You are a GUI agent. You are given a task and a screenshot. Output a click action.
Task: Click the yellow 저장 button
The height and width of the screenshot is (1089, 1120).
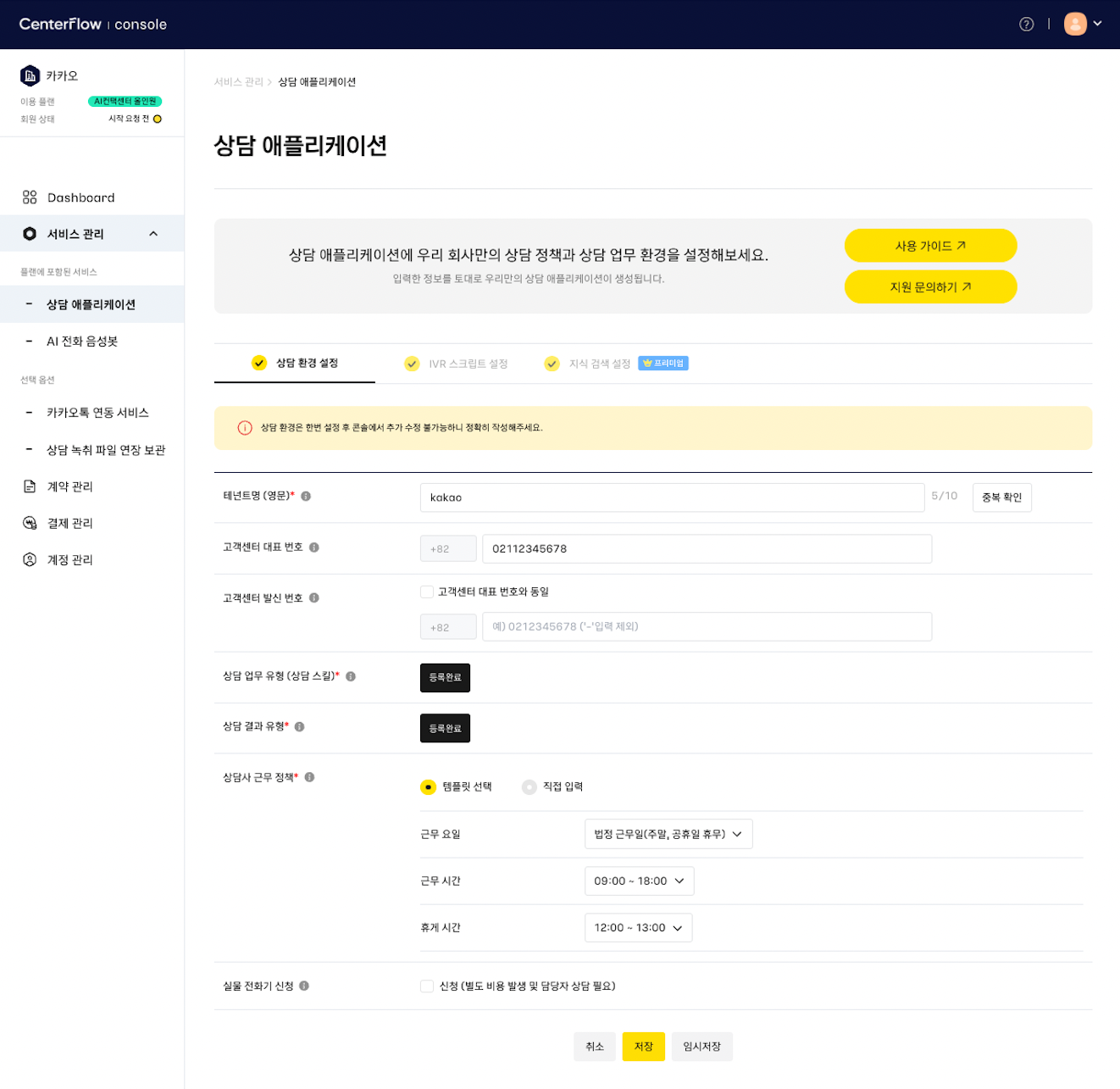(x=643, y=1047)
